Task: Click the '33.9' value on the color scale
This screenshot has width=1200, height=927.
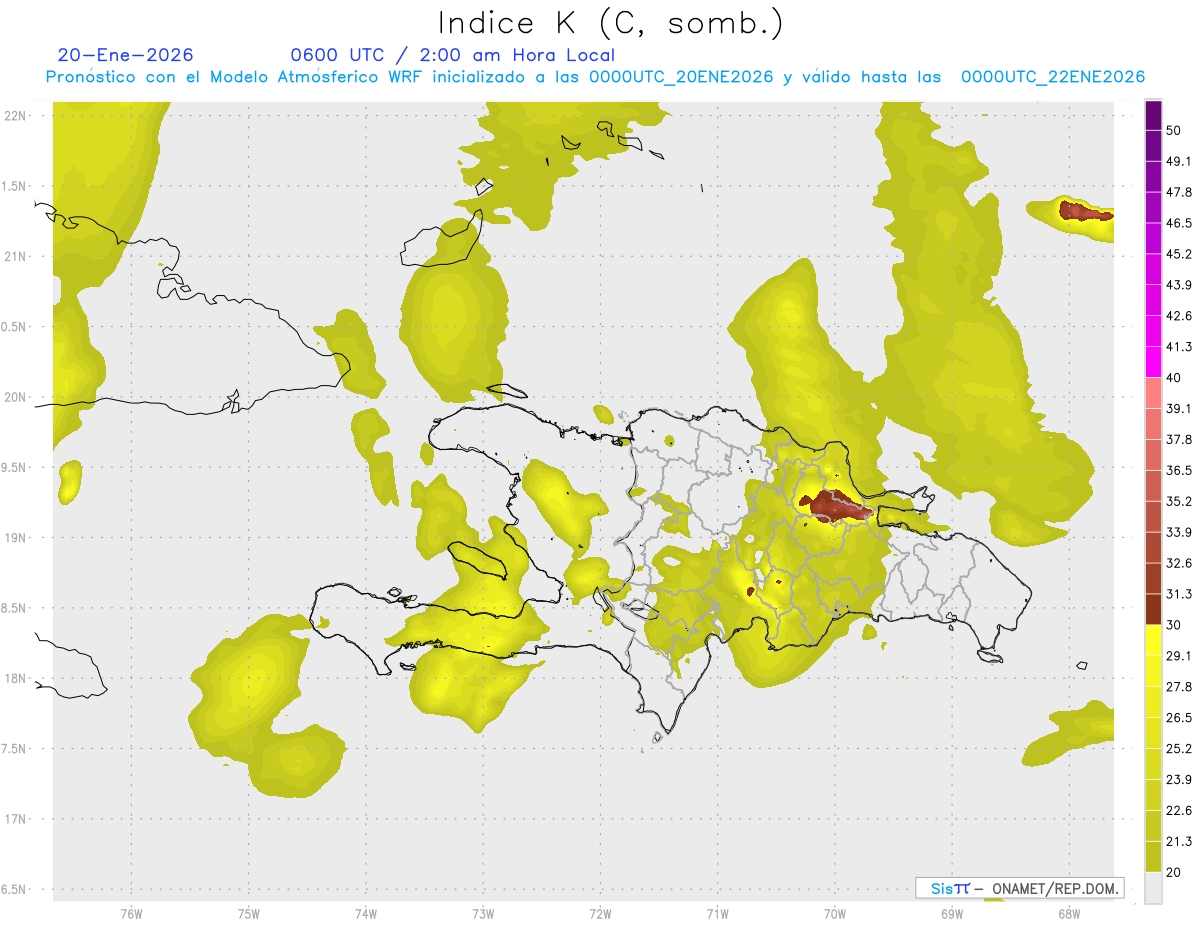Action: [x=1179, y=532]
